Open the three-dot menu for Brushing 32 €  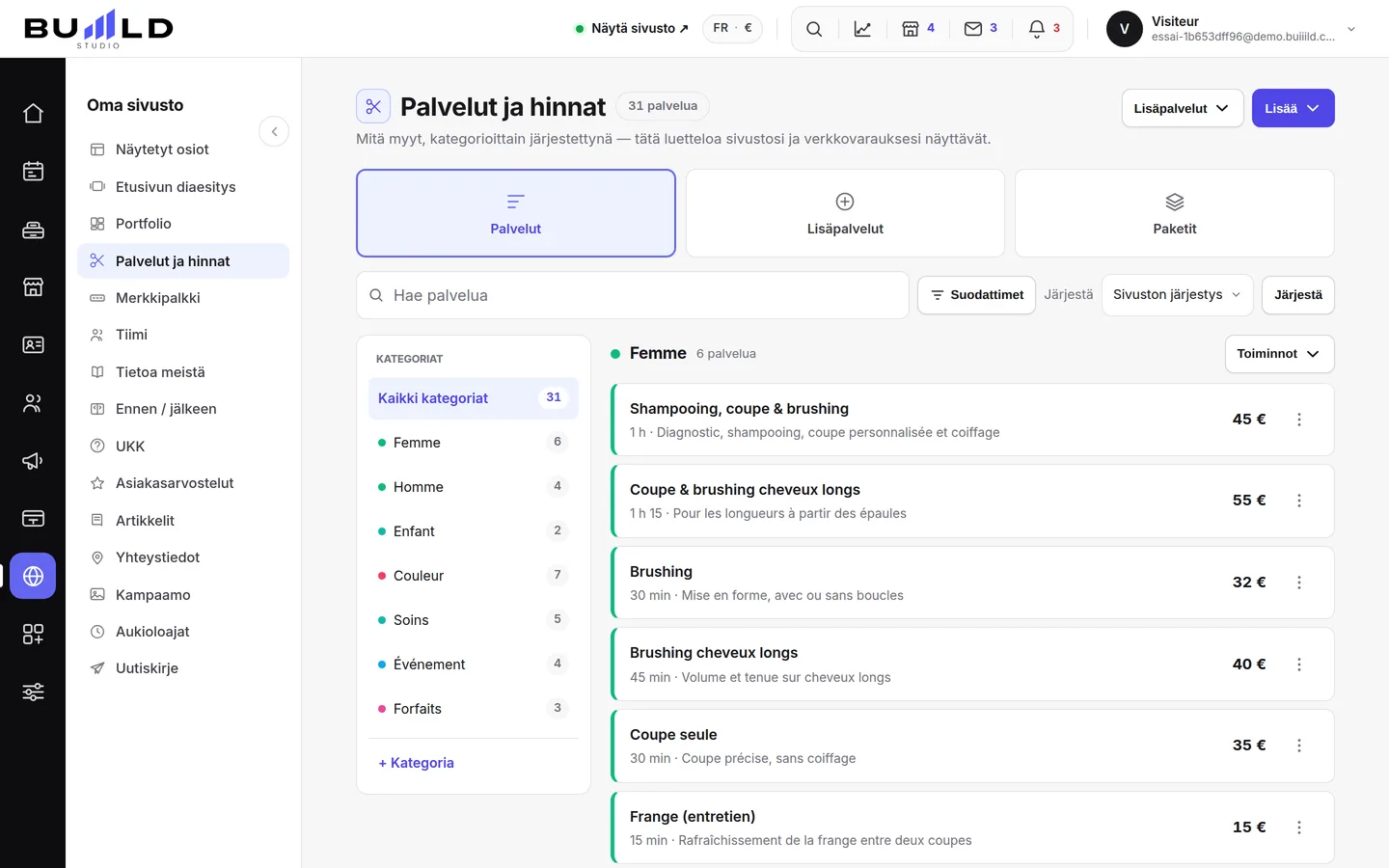point(1299,583)
